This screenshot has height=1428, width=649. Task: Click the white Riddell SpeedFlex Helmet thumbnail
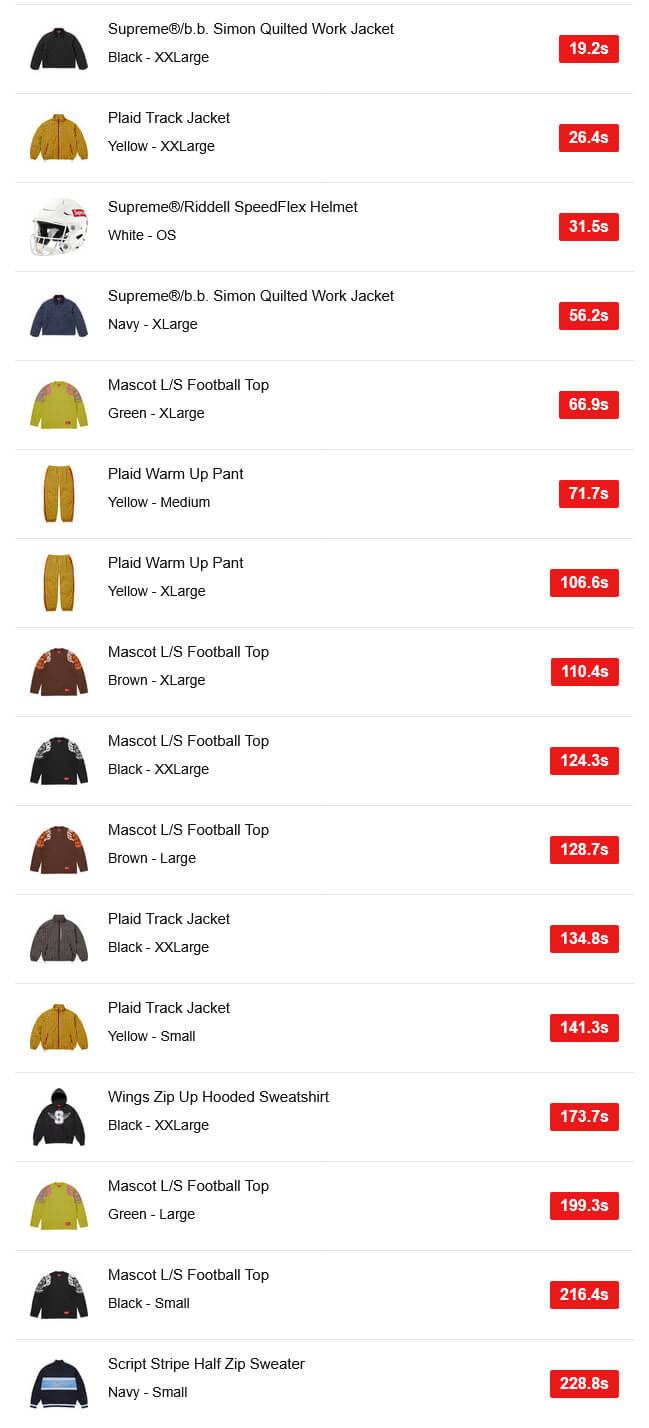pyautogui.click(x=59, y=227)
